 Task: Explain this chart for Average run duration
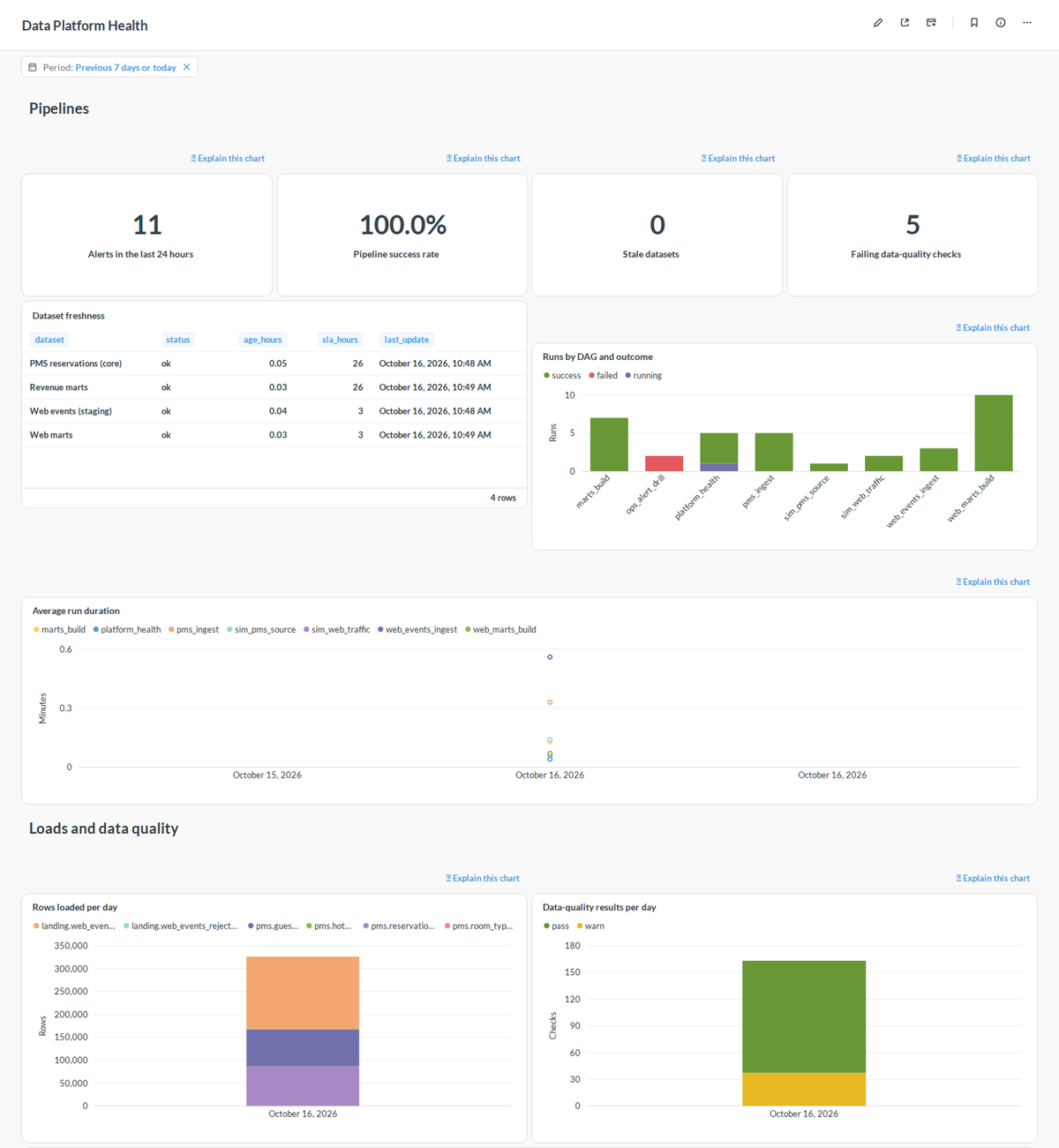coord(993,582)
